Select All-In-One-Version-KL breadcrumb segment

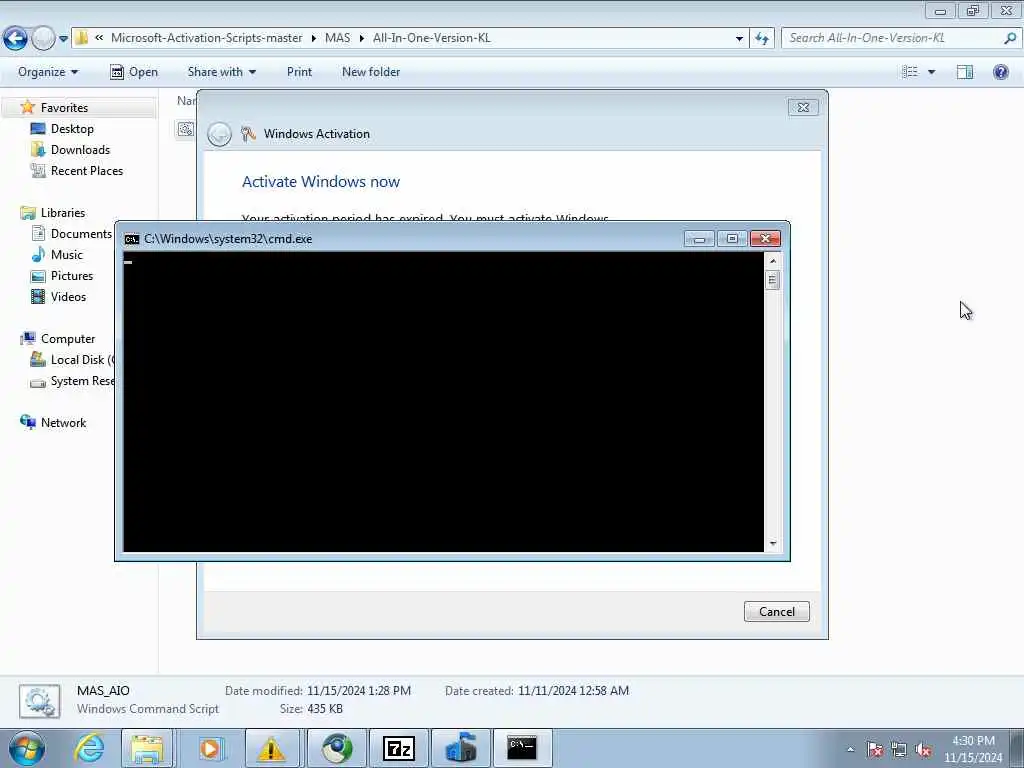point(432,38)
